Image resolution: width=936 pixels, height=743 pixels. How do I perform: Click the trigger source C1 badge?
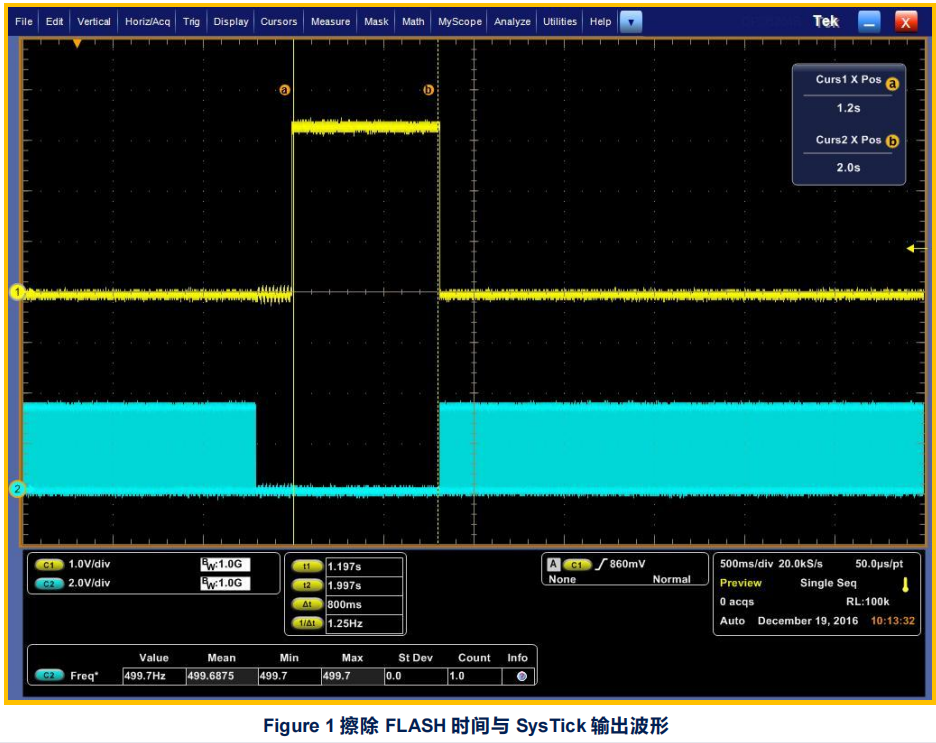(x=577, y=564)
